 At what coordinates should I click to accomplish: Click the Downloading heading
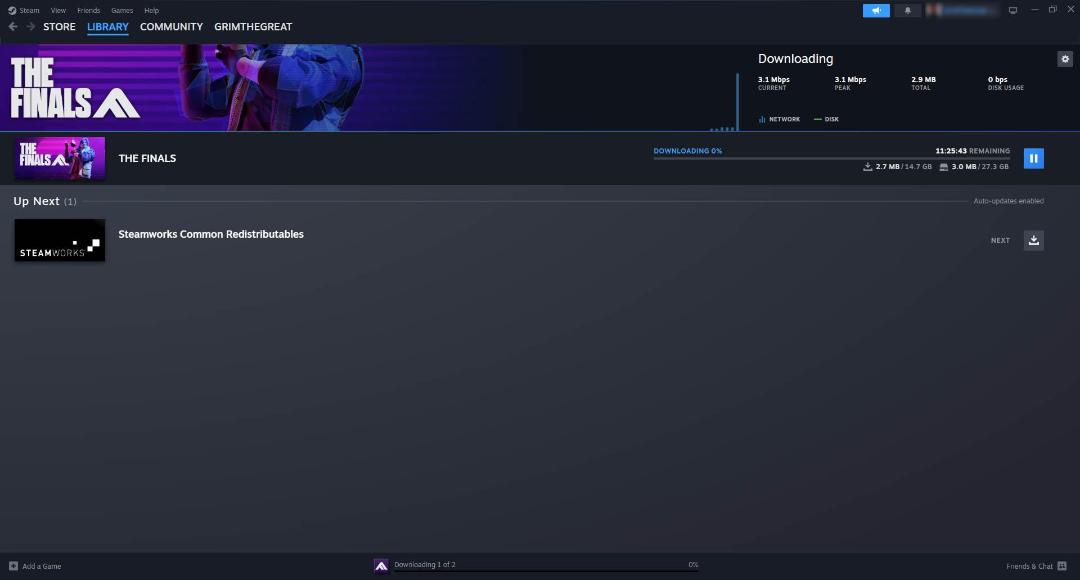(796, 59)
